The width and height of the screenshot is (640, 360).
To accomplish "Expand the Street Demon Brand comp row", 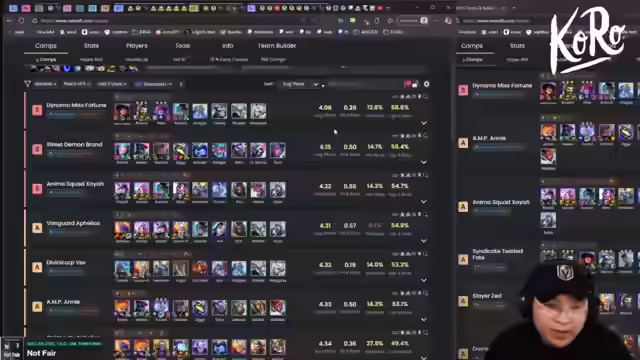I will click(x=424, y=162).
